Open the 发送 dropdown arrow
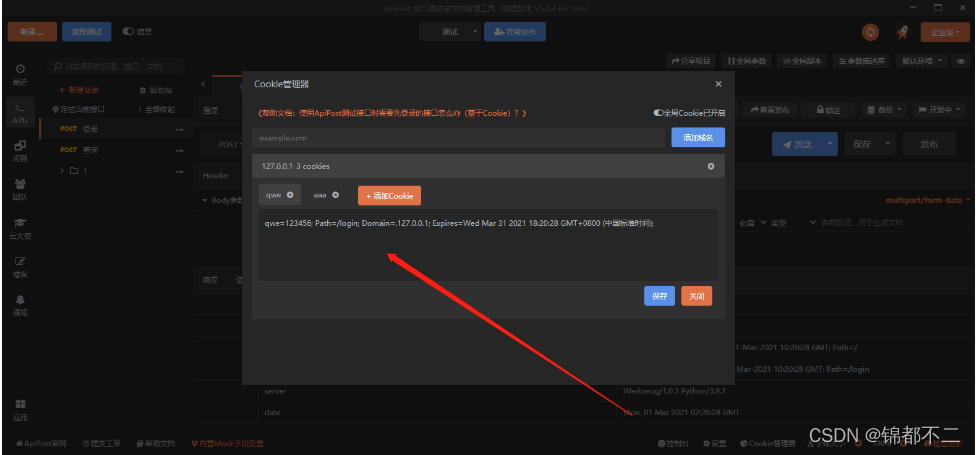 pyautogui.click(x=829, y=144)
